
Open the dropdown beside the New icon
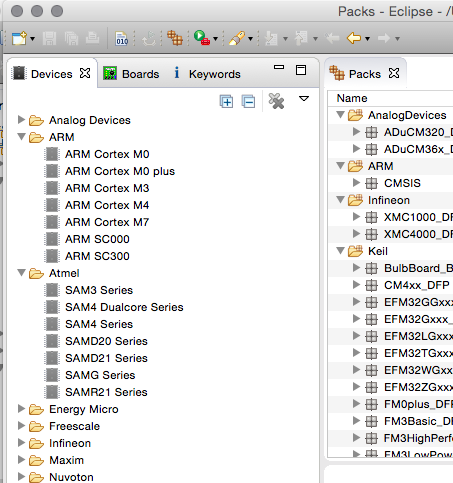32,39
